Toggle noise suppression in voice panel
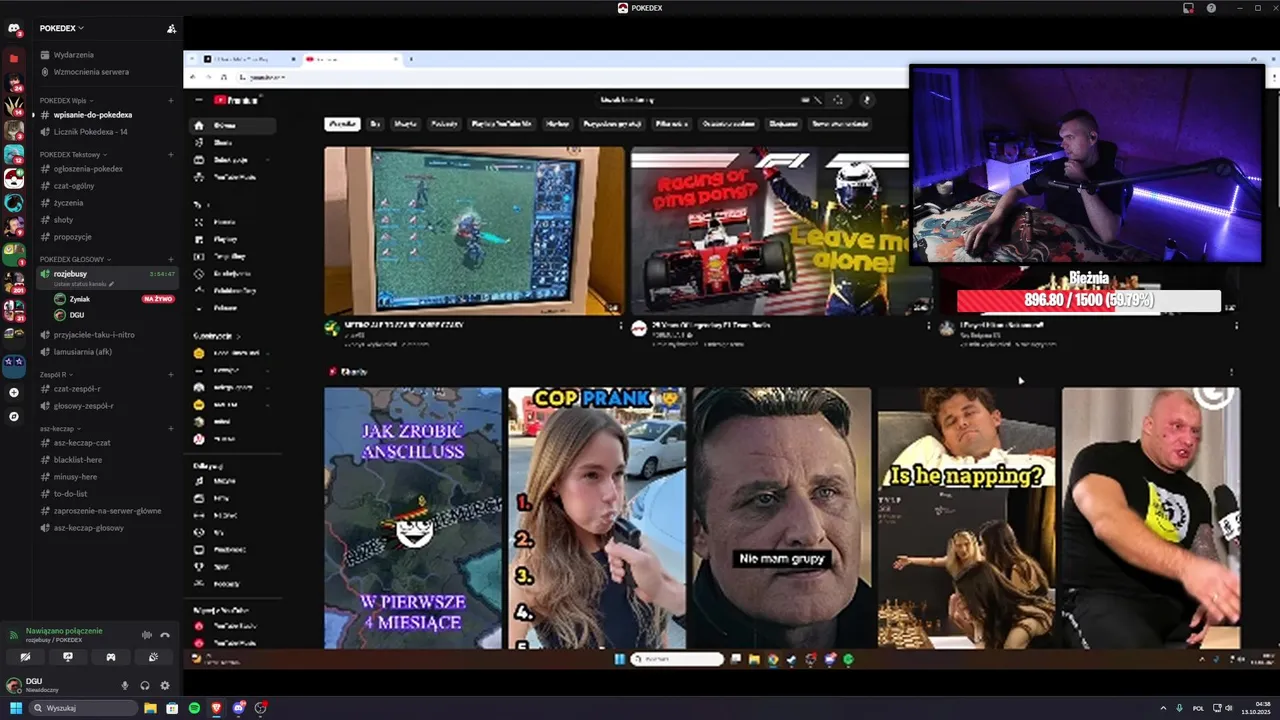 (x=147, y=635)
